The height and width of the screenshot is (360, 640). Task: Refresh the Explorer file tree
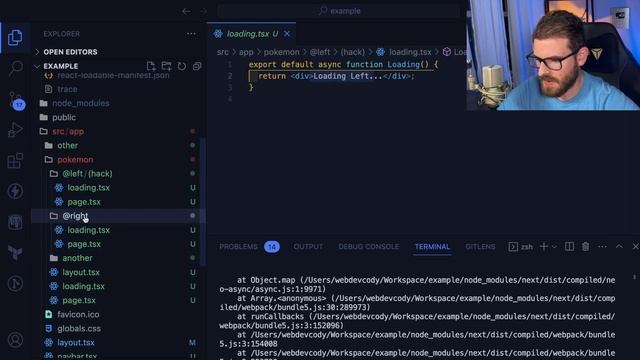pyautogui.click(x=182, y=66)
